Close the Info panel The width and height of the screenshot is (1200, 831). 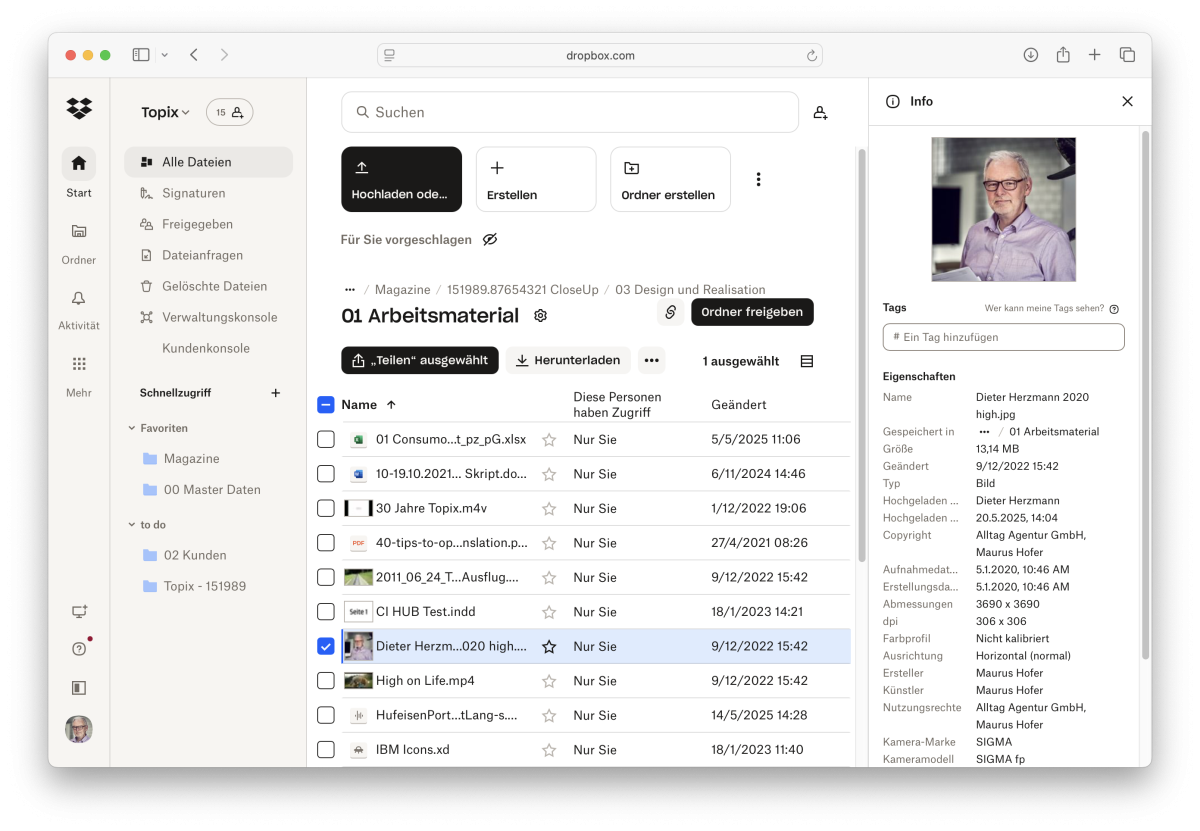(x=1128, y=101)
